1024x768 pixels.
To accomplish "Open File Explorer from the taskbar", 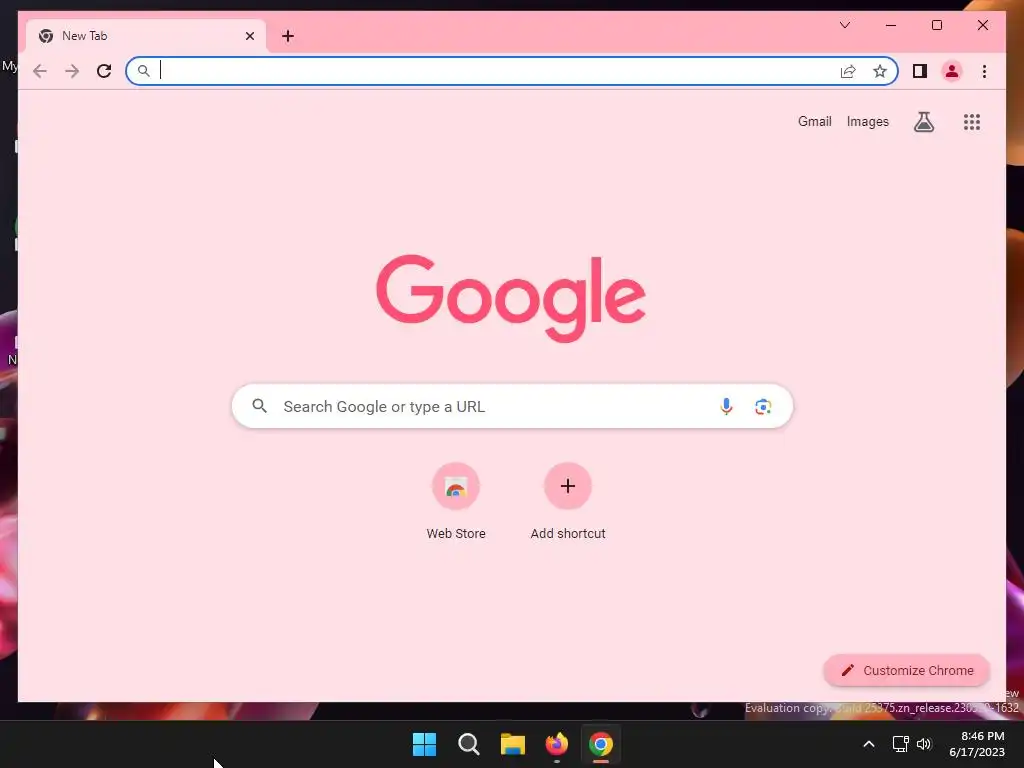I will click(x=513, y=744).
